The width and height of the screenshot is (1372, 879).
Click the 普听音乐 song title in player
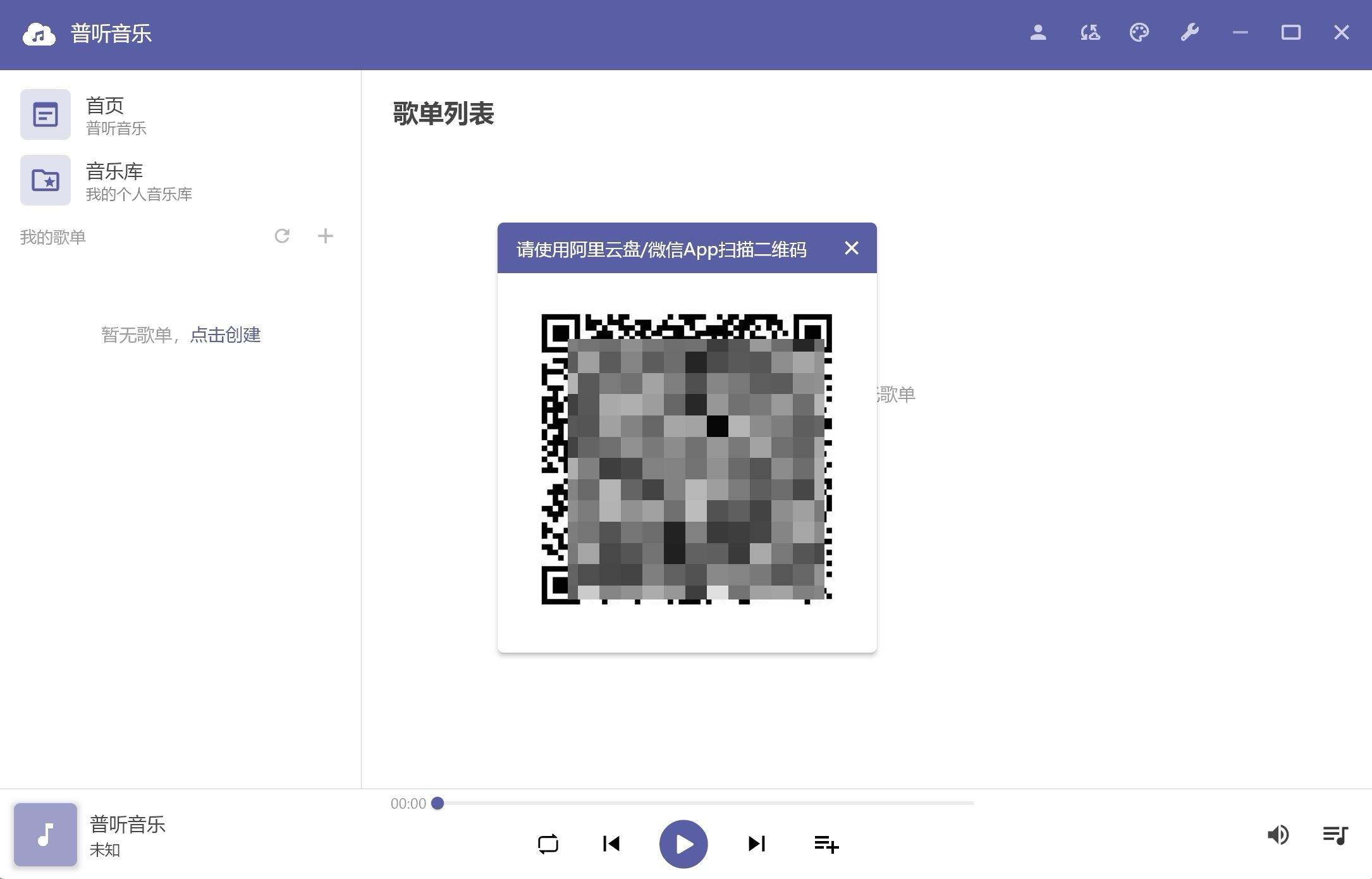[x=128, y=824]
